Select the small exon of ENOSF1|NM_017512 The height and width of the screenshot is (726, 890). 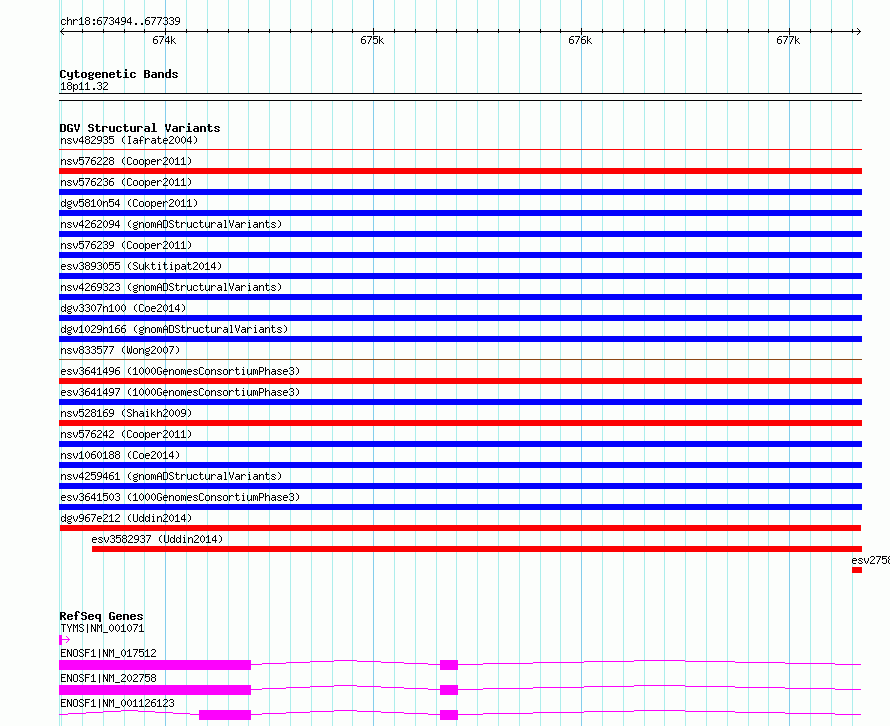click(x=449, y=665)
